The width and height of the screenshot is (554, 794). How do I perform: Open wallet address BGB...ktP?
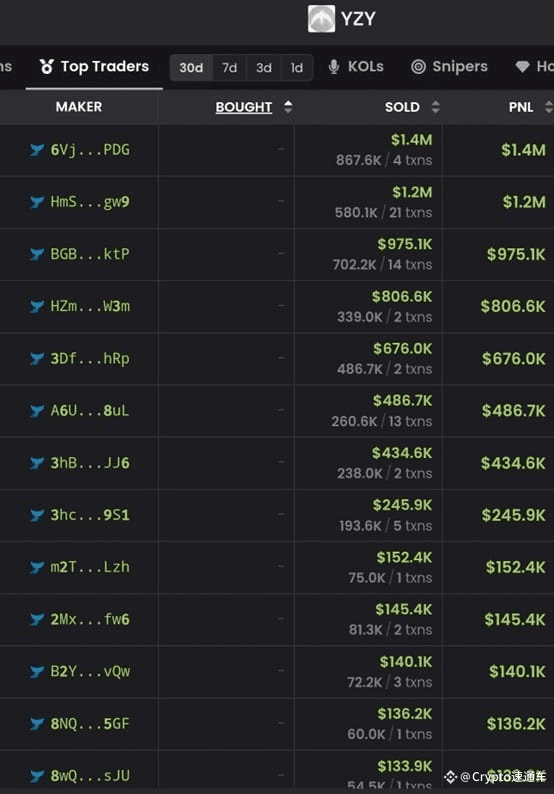(90, 254)
